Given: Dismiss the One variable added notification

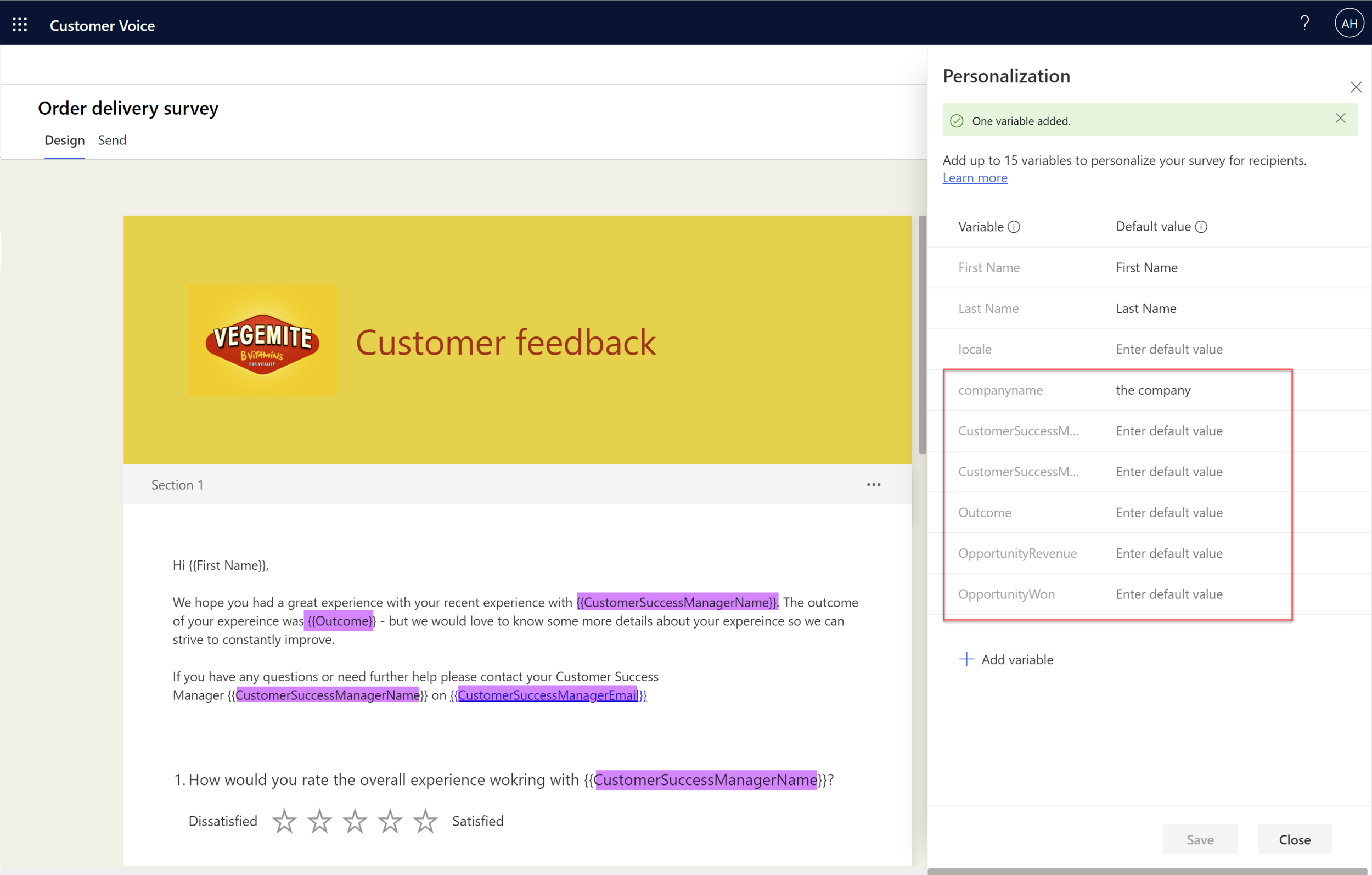Looking at the screenshot, I should [1341, 118].
